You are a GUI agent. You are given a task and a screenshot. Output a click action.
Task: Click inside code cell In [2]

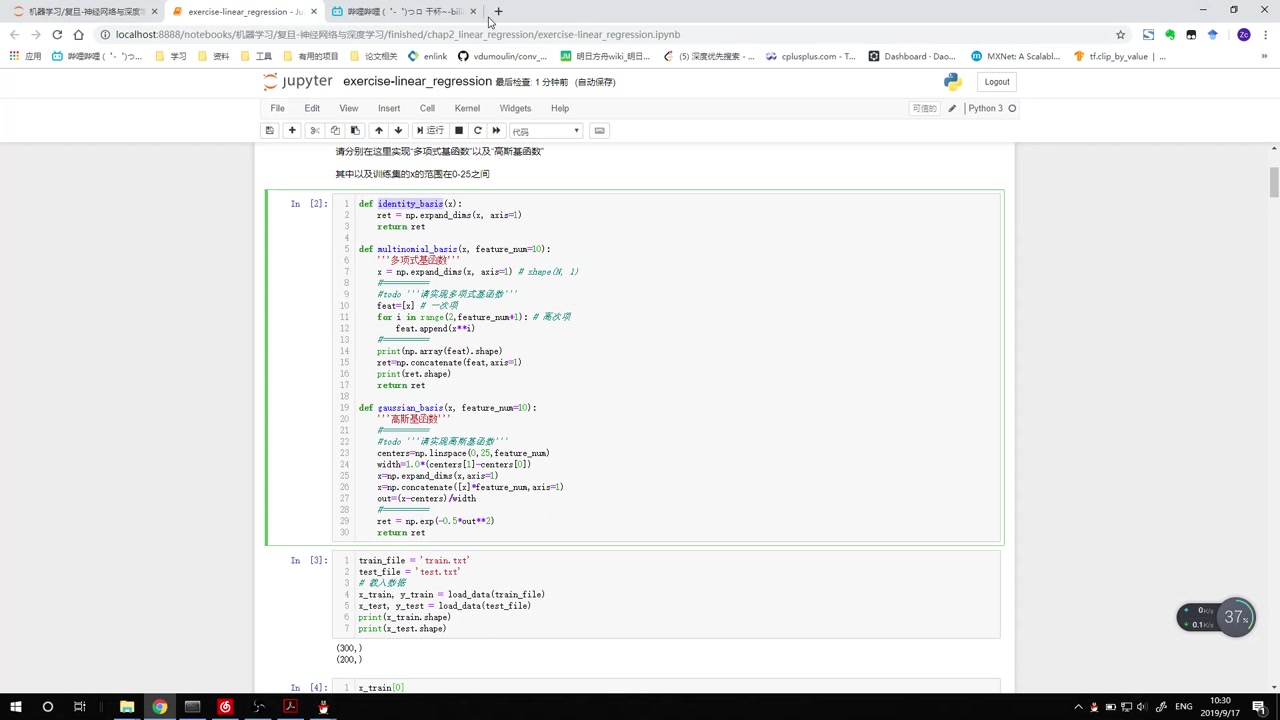(666, 368)
